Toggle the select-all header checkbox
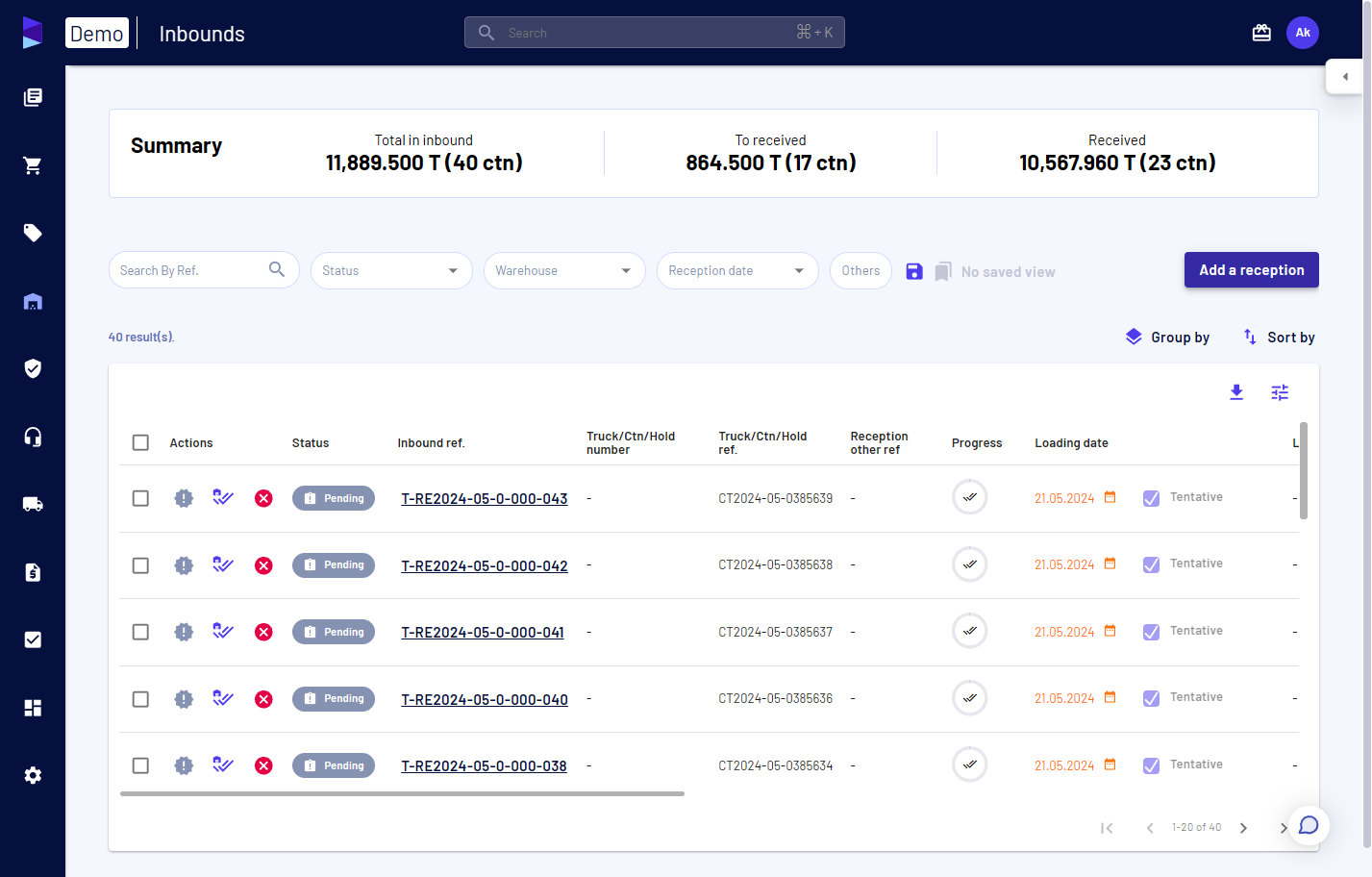Viewport: 1372px width, 877px height. tap(140, 442)
